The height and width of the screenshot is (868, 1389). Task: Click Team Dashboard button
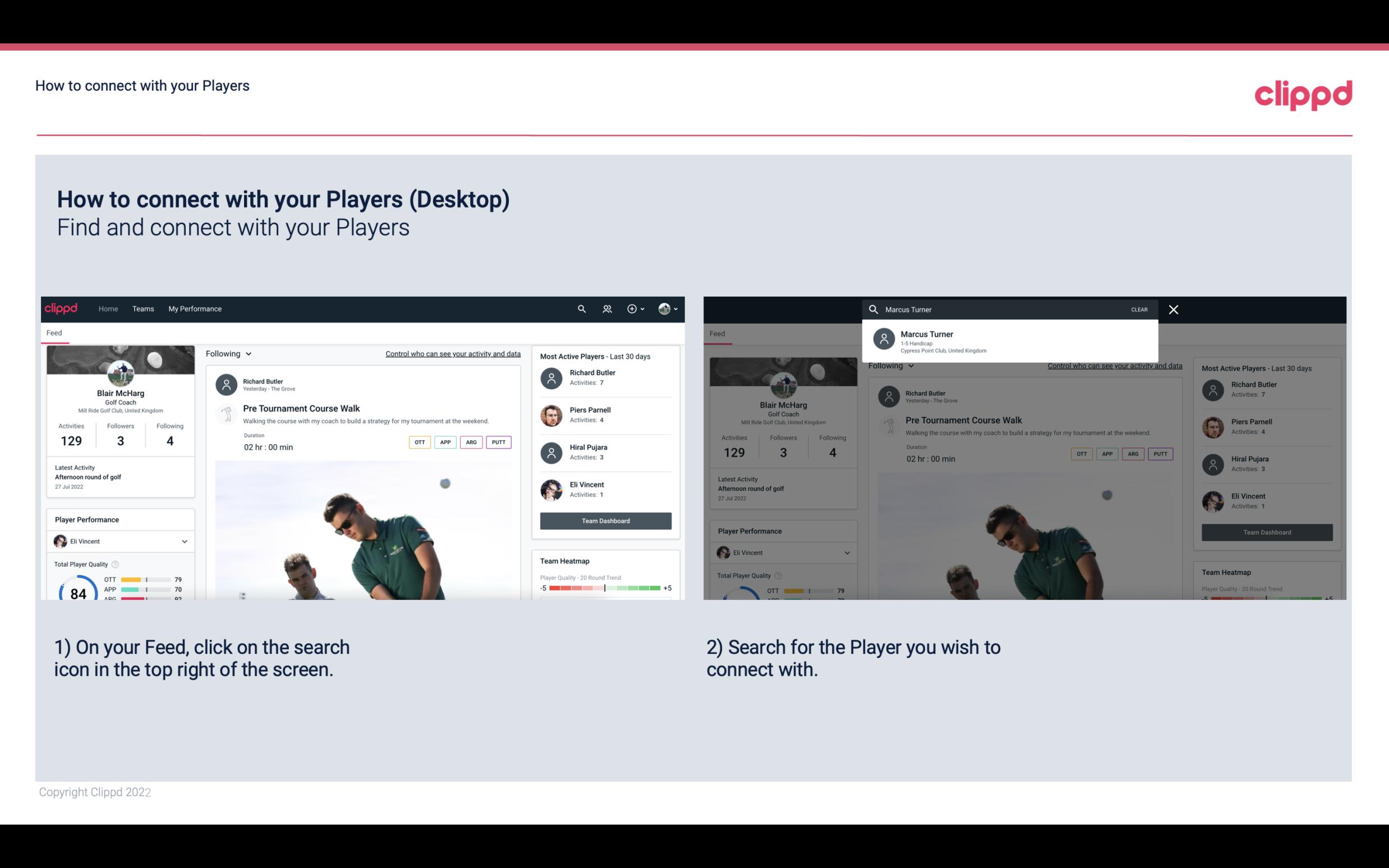point(605,520)
